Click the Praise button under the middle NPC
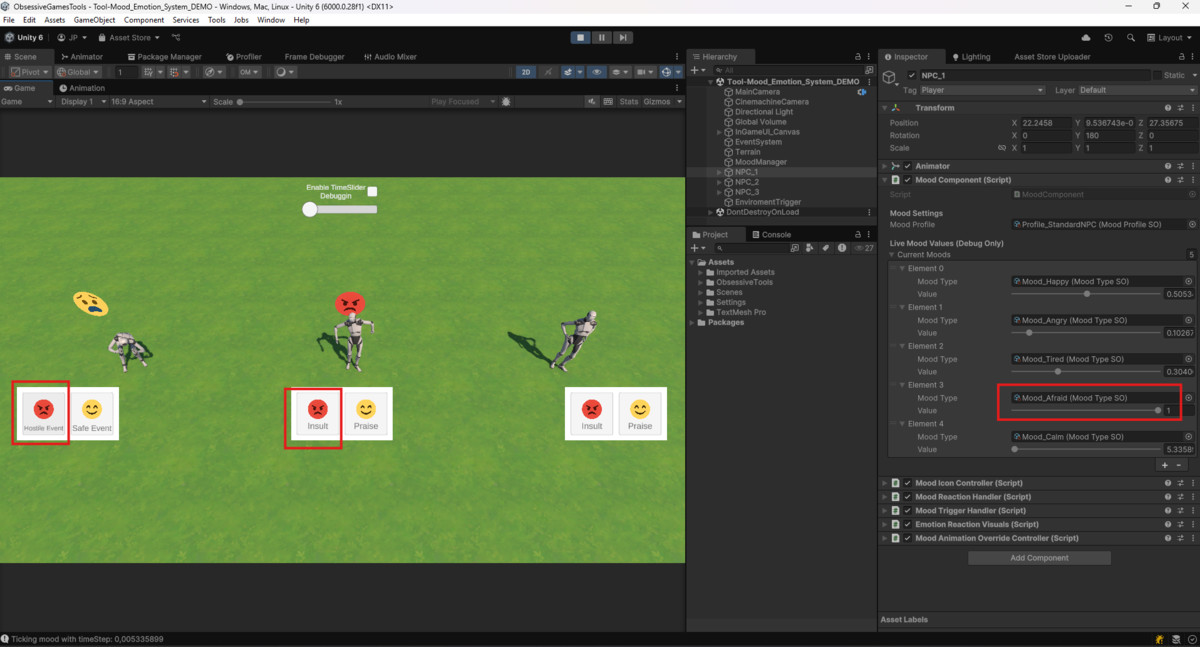 point(366,414)
